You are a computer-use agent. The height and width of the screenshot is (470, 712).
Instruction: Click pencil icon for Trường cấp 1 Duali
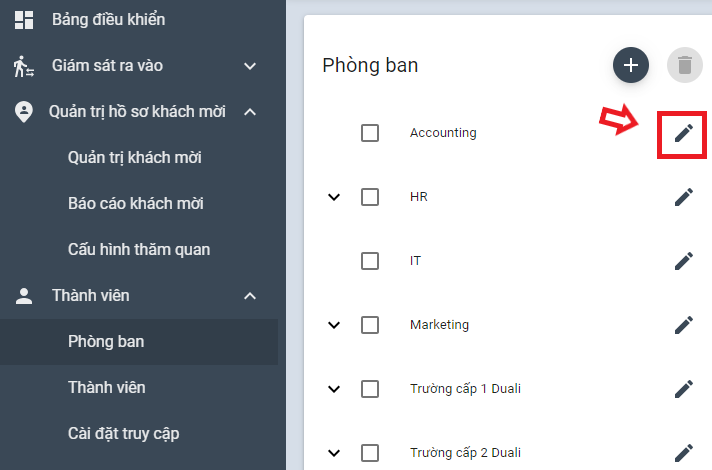pos(683,389)
